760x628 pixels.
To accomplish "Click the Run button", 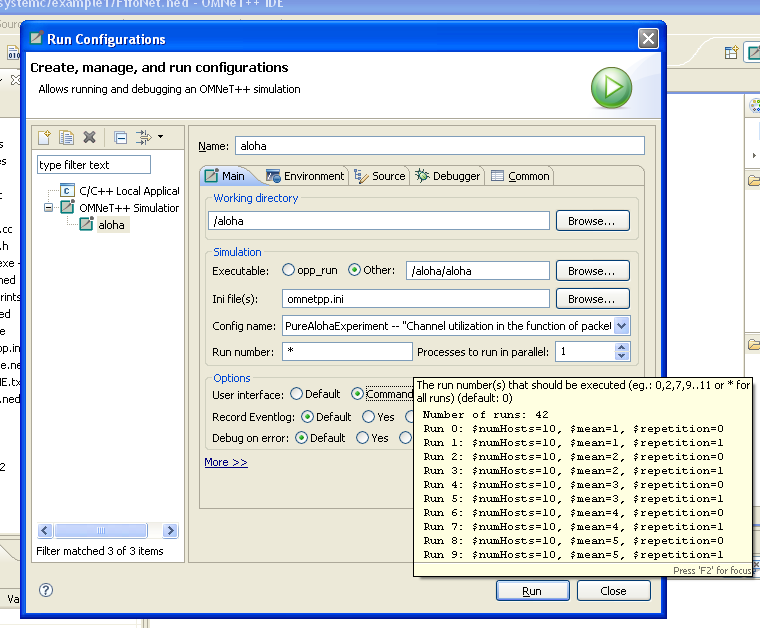I will coord(532,591).
